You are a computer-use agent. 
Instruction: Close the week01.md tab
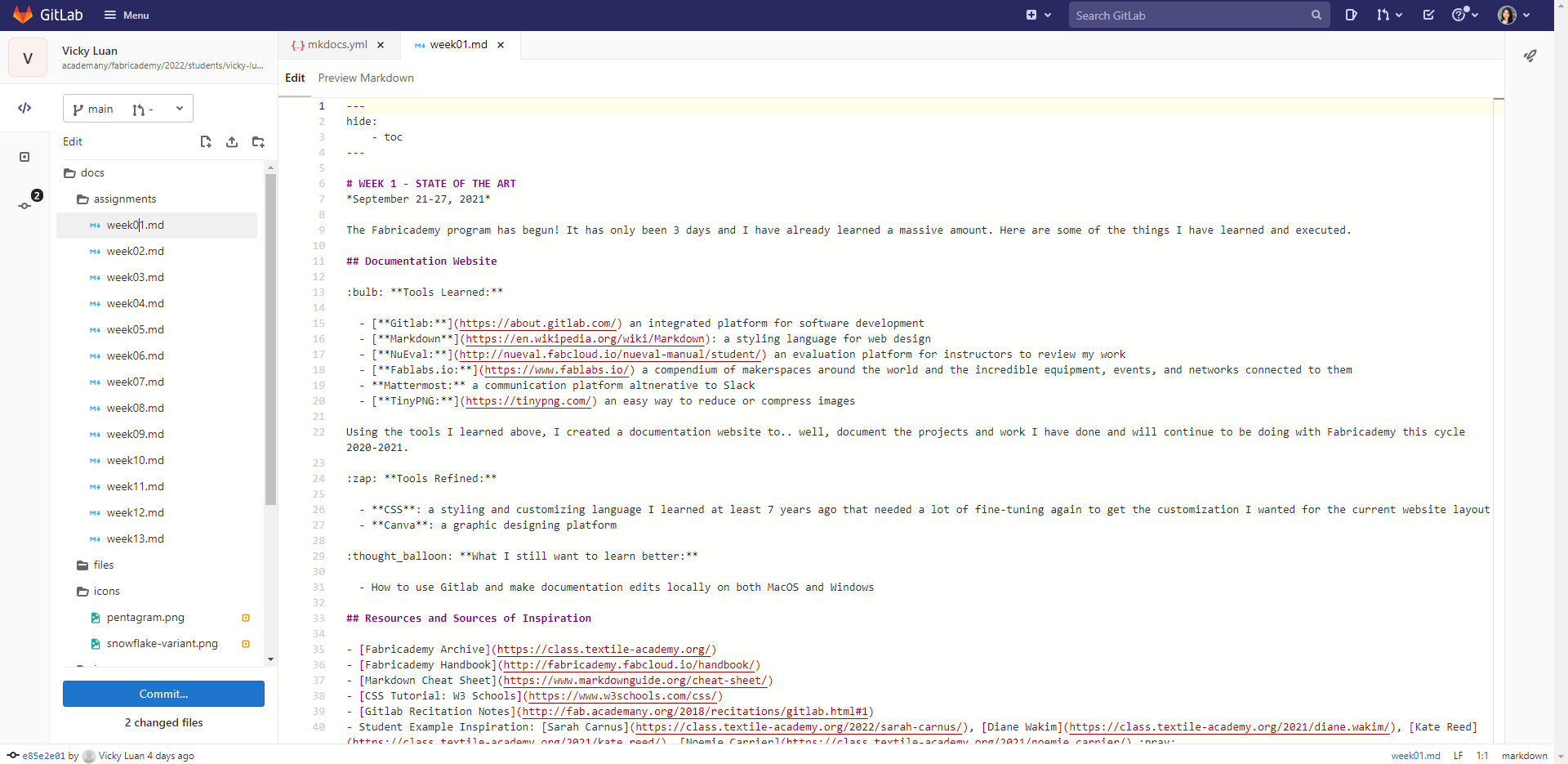(501, 45)
